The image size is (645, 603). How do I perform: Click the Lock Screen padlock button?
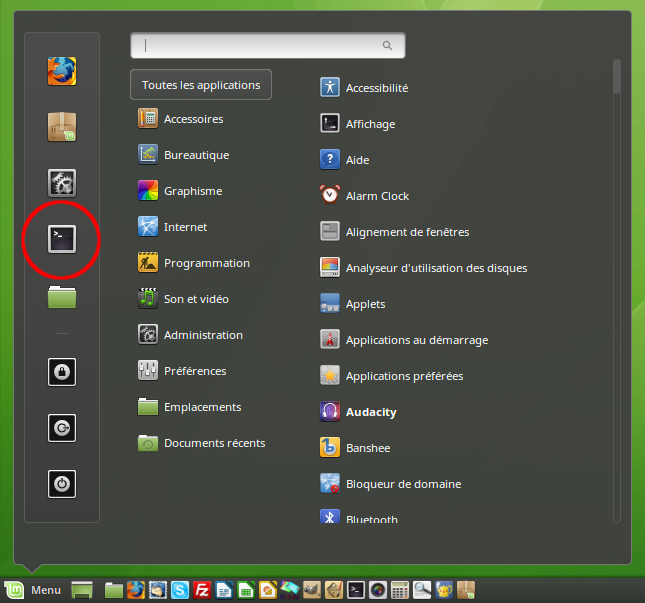(62, 372)
